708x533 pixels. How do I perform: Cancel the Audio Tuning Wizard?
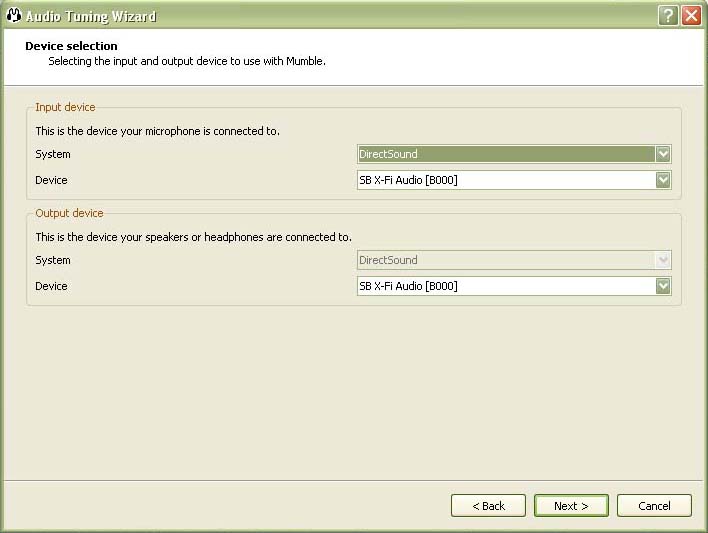tap(654, 505)
